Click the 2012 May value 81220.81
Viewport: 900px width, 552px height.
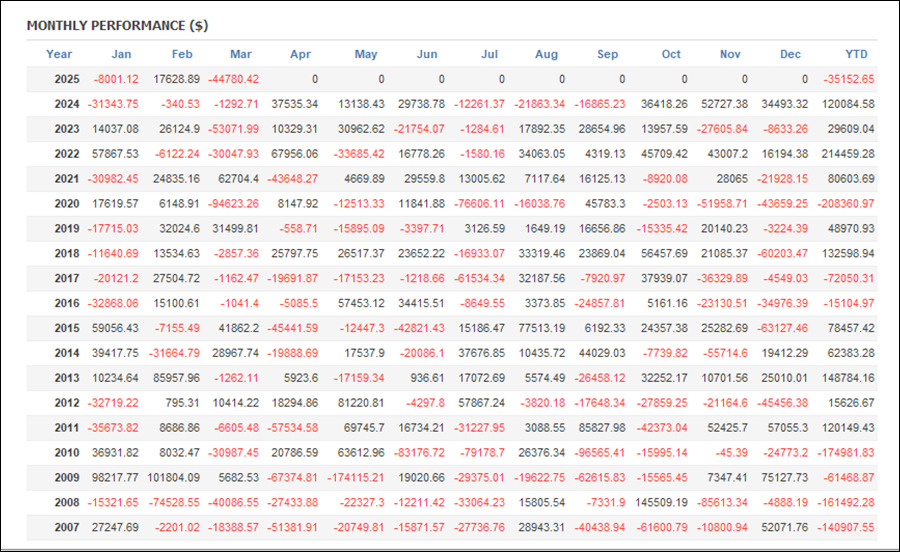coord(361,403)
